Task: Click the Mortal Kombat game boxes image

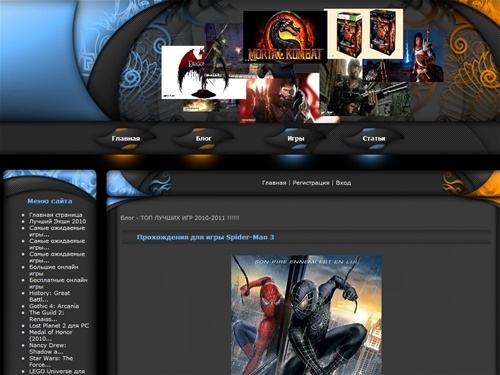Action: coord(364,34)
